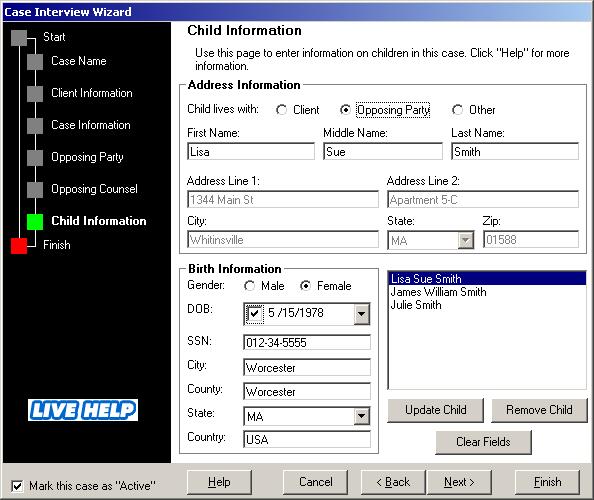Click the Update Child button

point(436,410)
